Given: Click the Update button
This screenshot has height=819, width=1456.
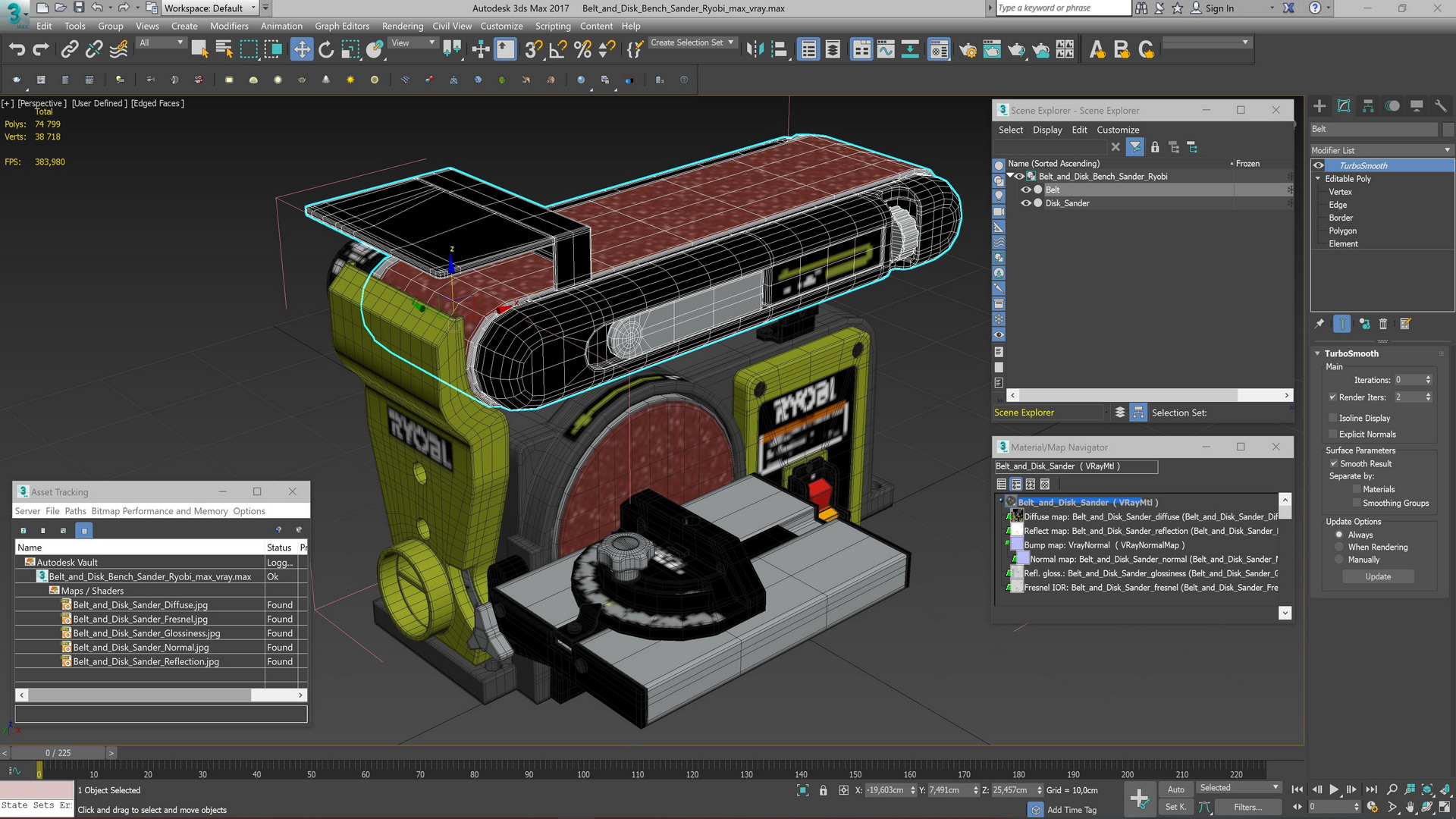Looking at the screenshot, I should (x=1378, y=576).
